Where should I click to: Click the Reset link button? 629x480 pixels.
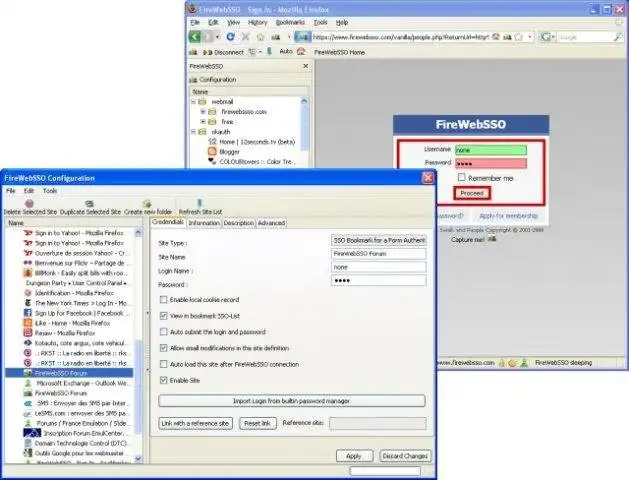click(258, 423)
